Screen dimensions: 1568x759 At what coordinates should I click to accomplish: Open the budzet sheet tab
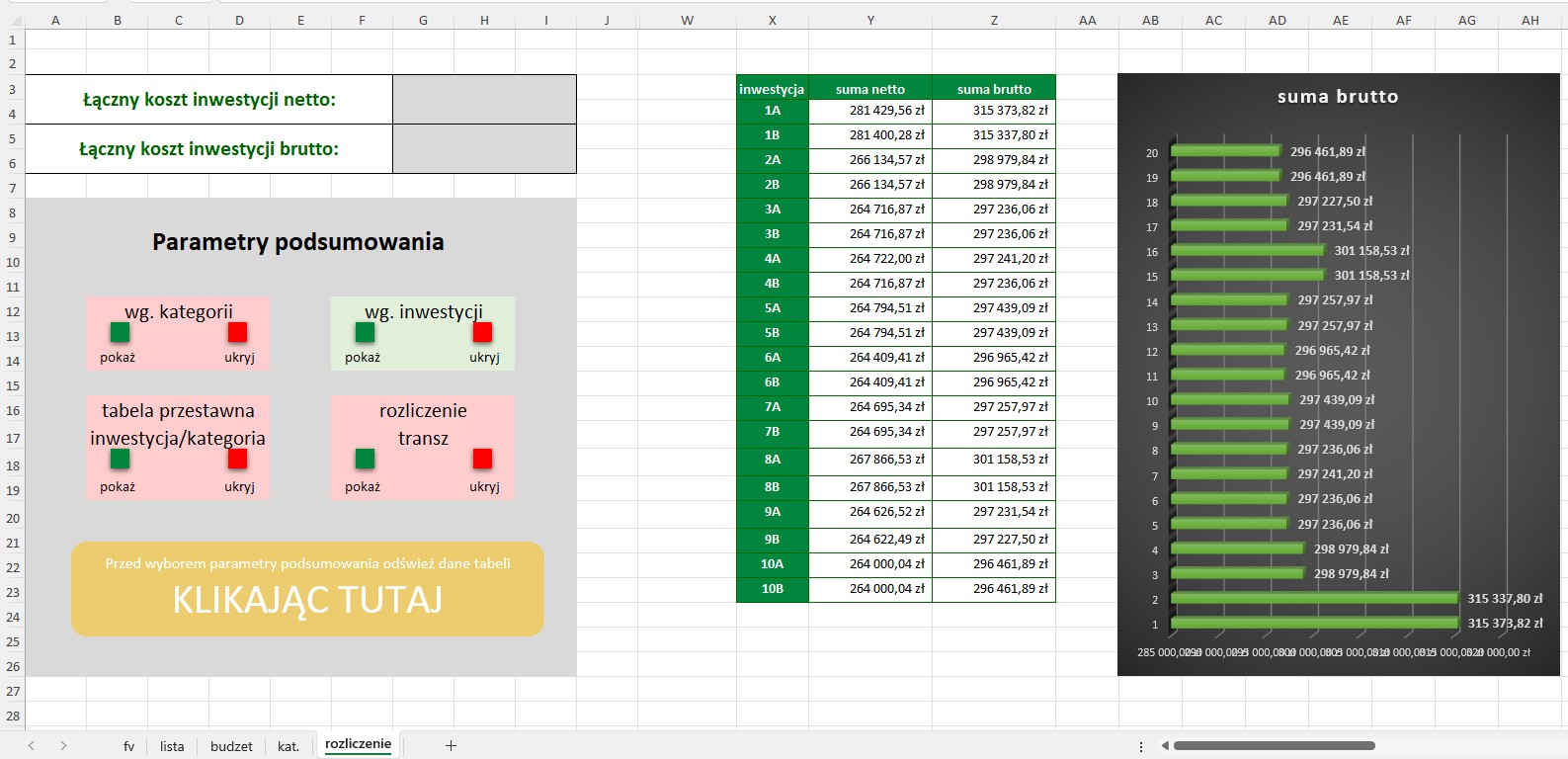(231, 747)
